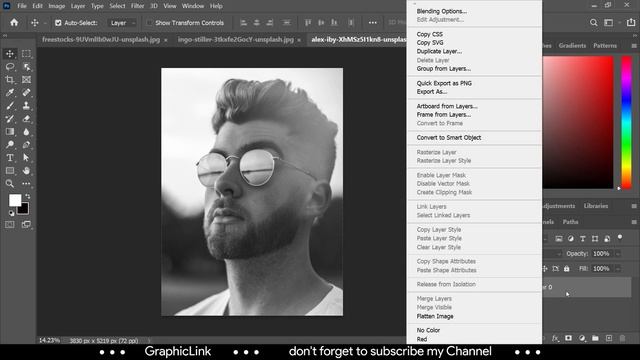640x360 pixels.
Task: Open the Auto-Select Layer dropdown
Action: pyautogui.click(x=122, y=23)
